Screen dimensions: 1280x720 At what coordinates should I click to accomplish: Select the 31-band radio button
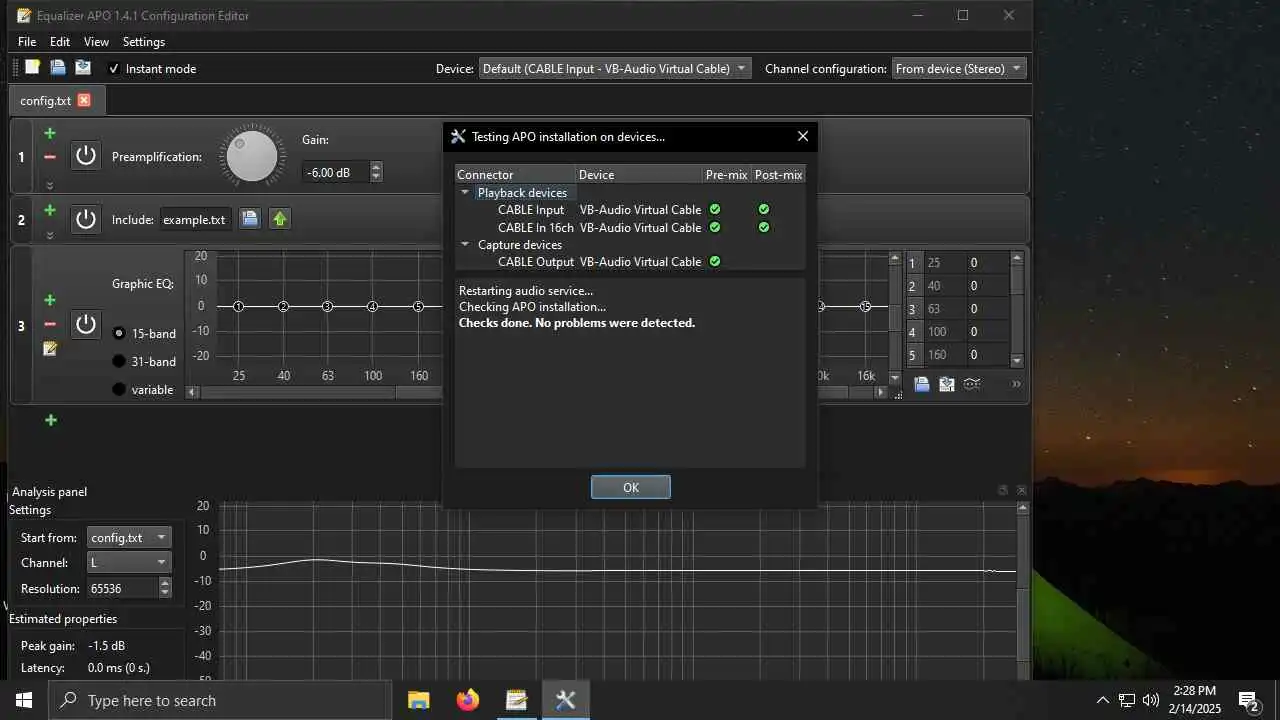pyautogui.click(x=119, y=361)
